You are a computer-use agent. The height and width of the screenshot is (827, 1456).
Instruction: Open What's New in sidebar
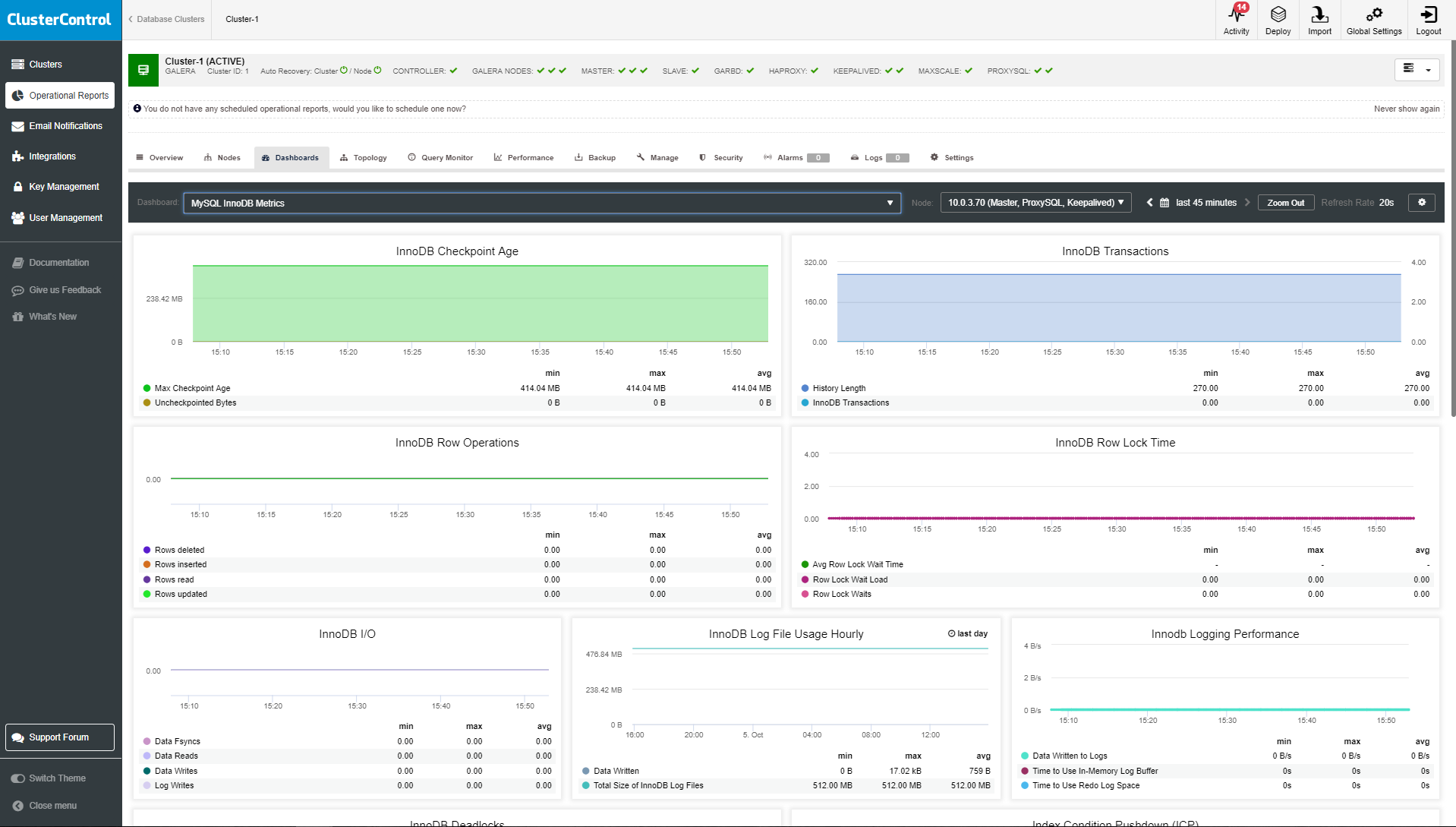(45, 317)
